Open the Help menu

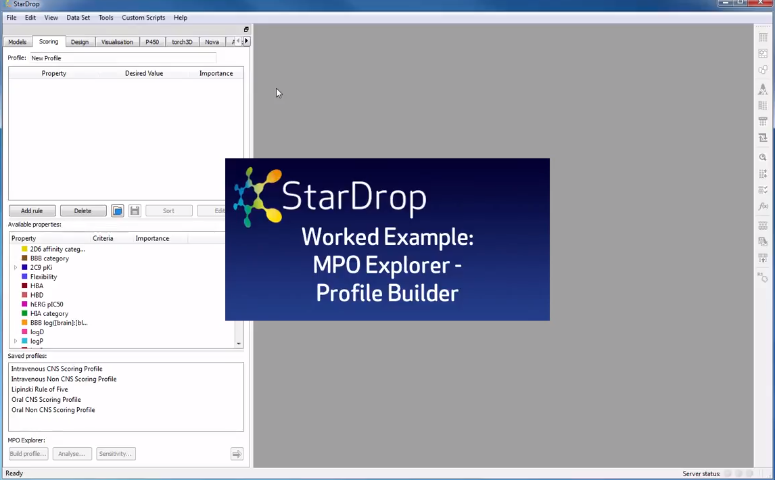pos(180,17)
